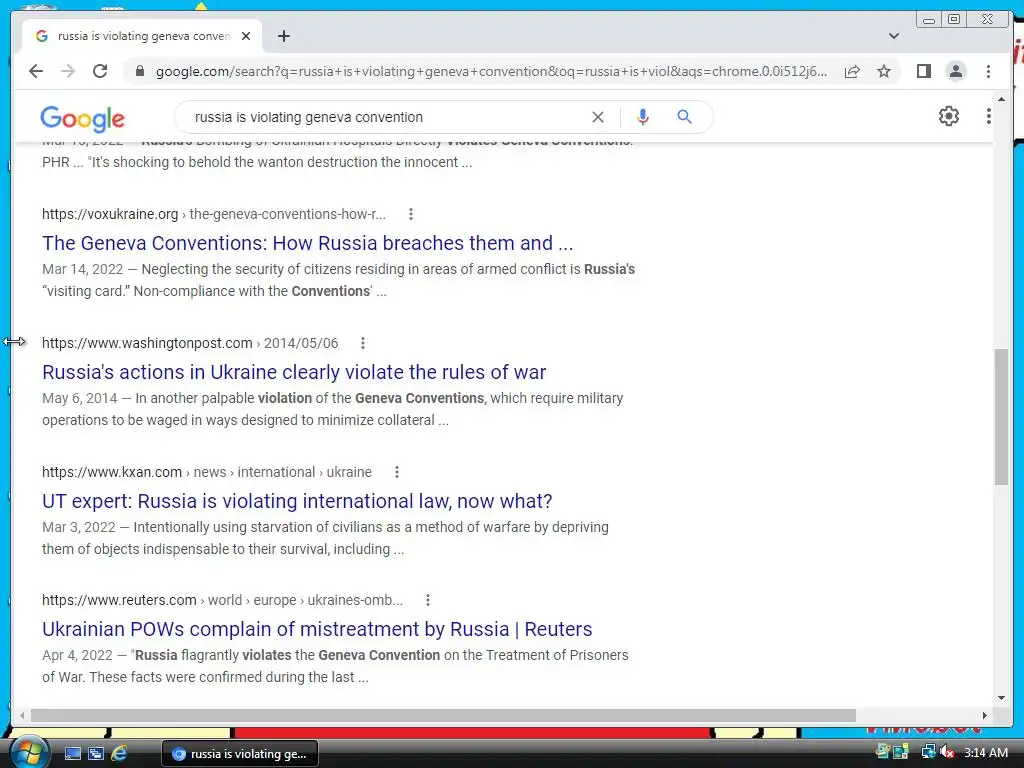View site information via the padlock icon
Image resolution: width=1024 pixels, height=768 pixels.
(139, 71)
